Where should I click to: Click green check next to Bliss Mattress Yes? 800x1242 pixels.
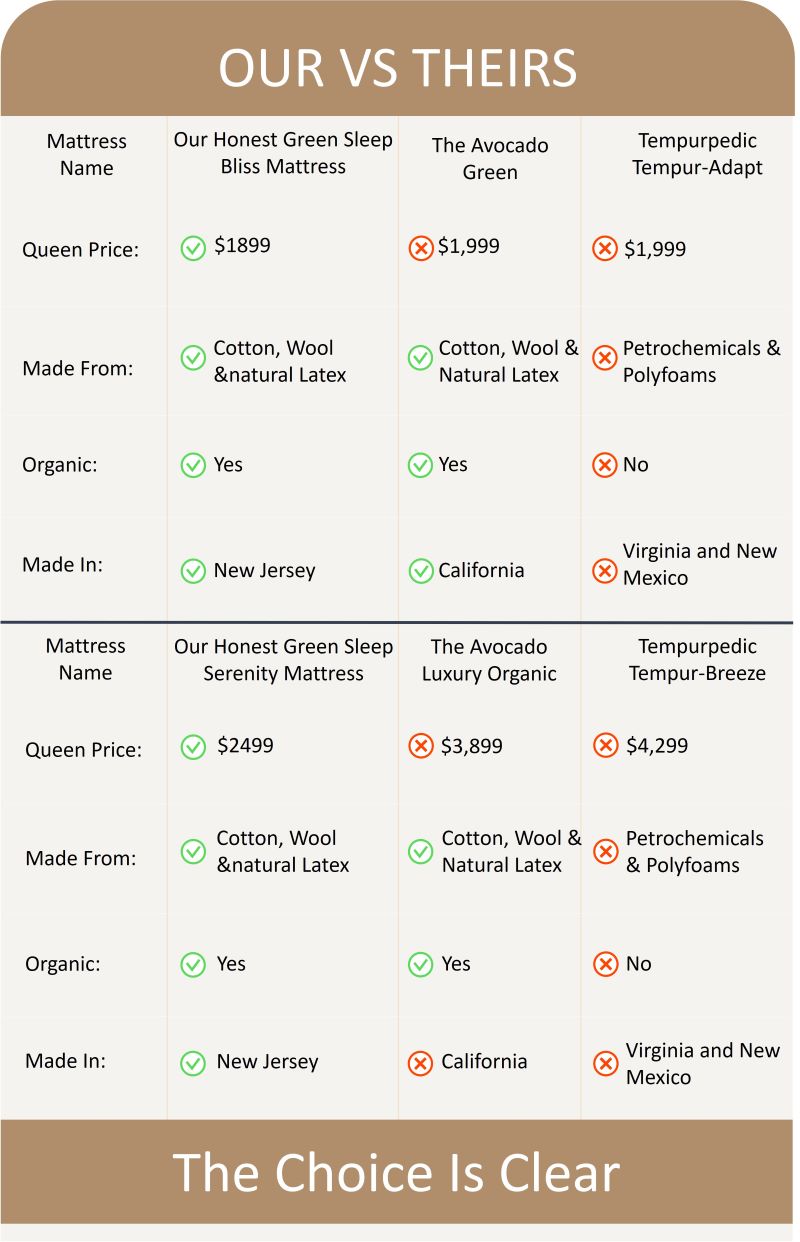point(193,465)
